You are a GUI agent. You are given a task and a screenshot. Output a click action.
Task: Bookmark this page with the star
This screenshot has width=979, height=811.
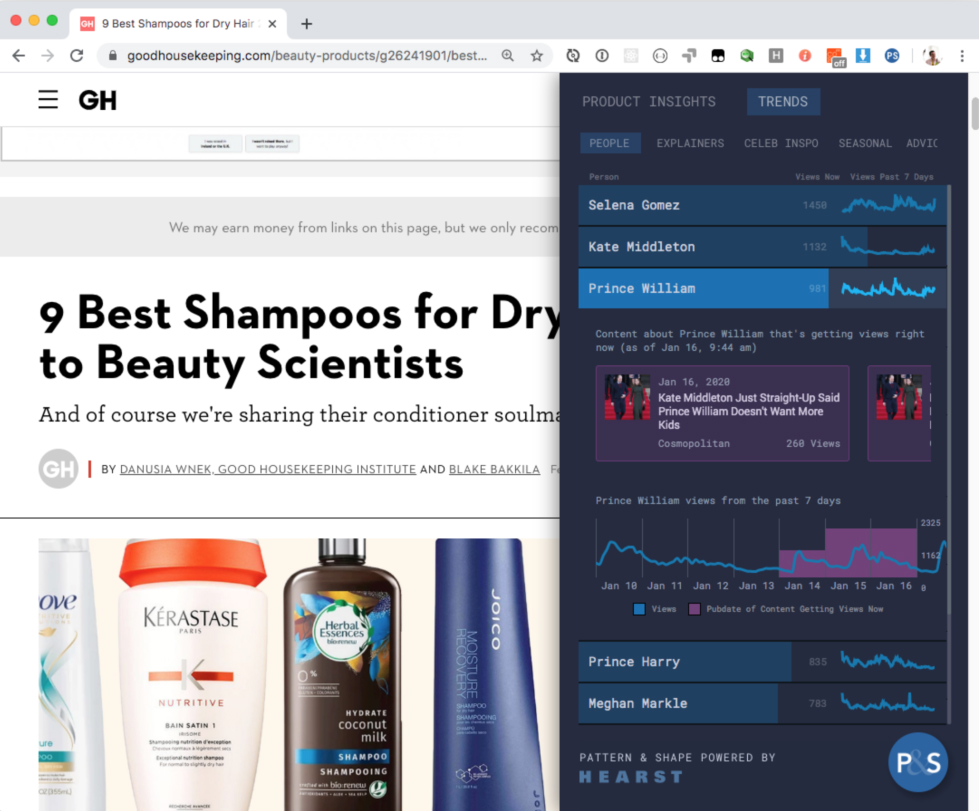536,56
